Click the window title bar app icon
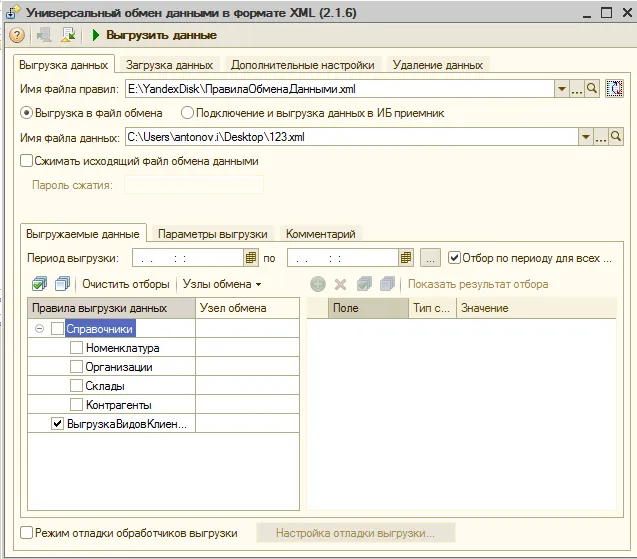The height and width of the screenshot is (559, 637). [12, 12]
